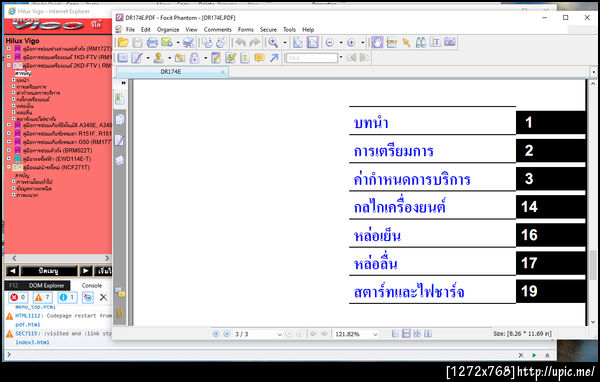
Task: Select the magnifier Zoom tool
Action: (x=273, y=42)
